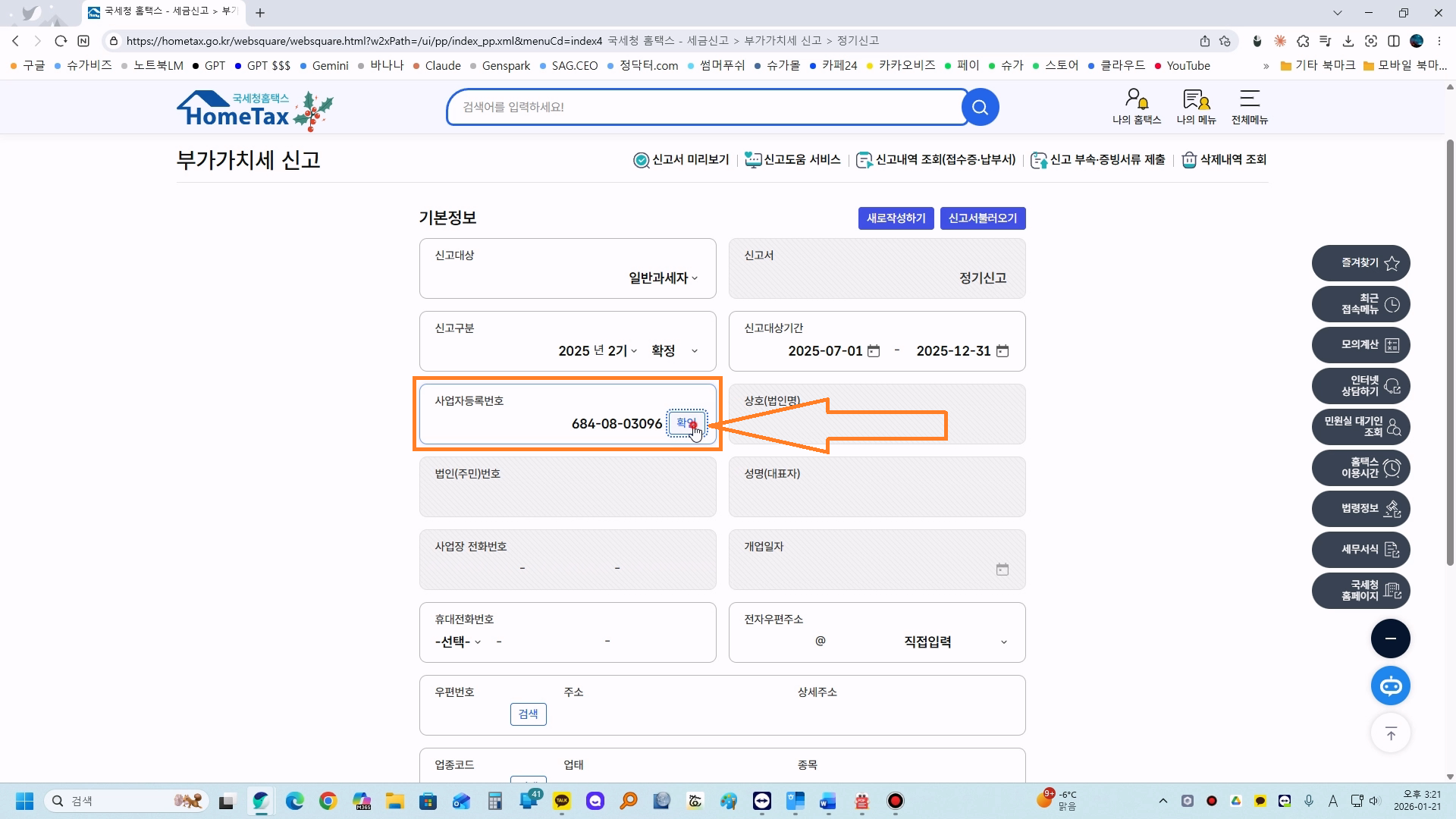Open start date calendar picker icon
The image size is (1456, 819).
point(874,351)
